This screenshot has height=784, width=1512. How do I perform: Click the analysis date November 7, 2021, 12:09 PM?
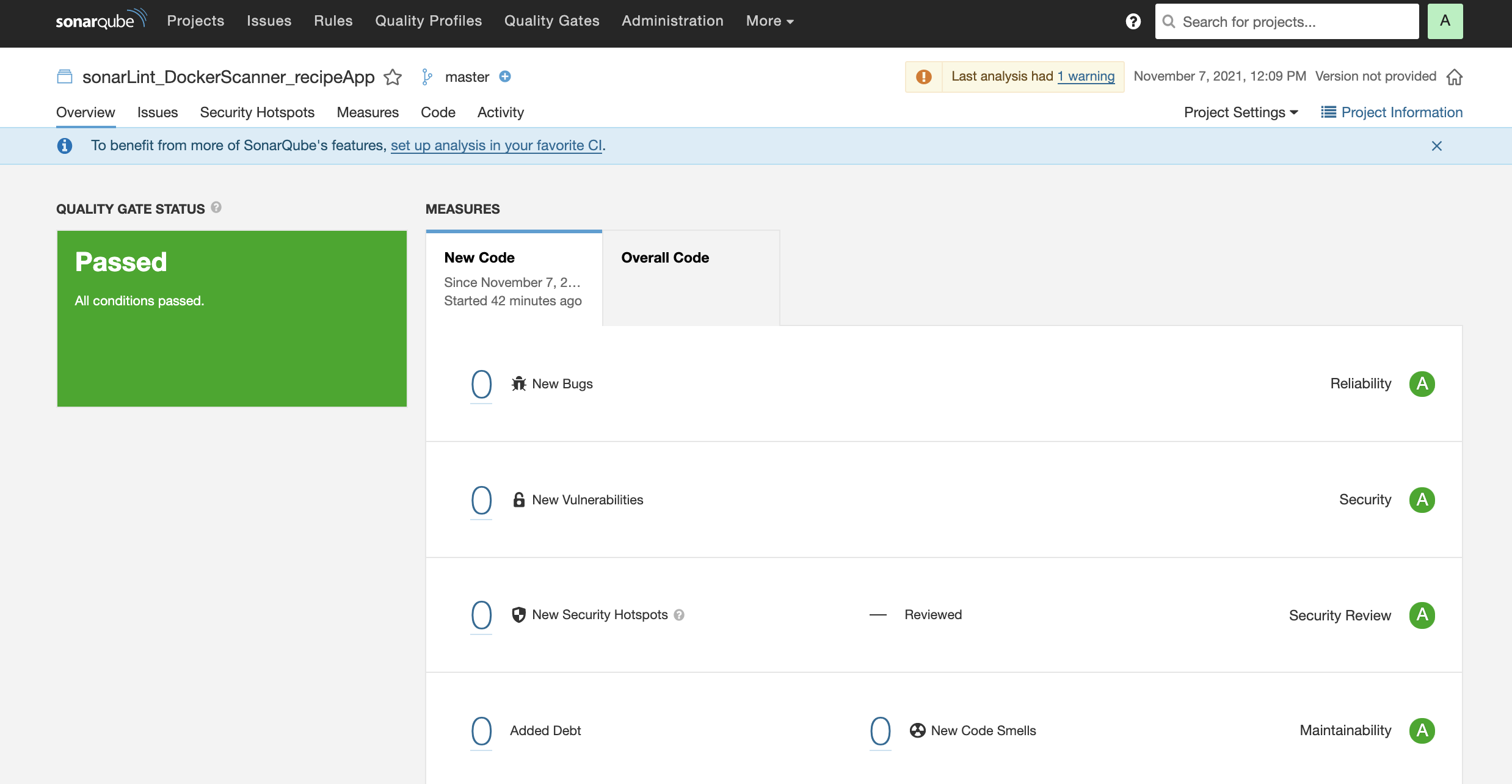tap(1220, 76)
